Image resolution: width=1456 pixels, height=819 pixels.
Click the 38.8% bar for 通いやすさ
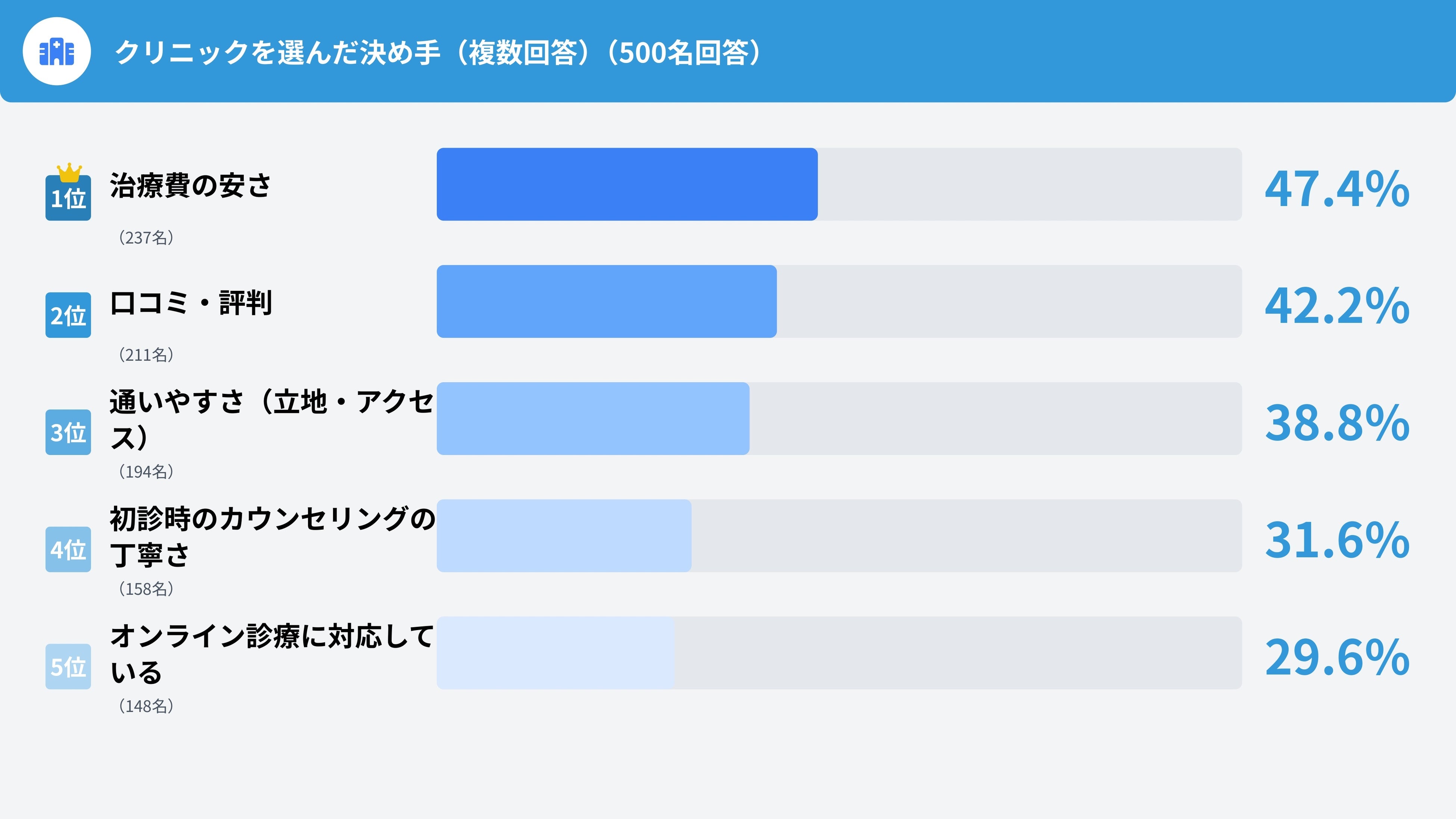pos(593,419)
